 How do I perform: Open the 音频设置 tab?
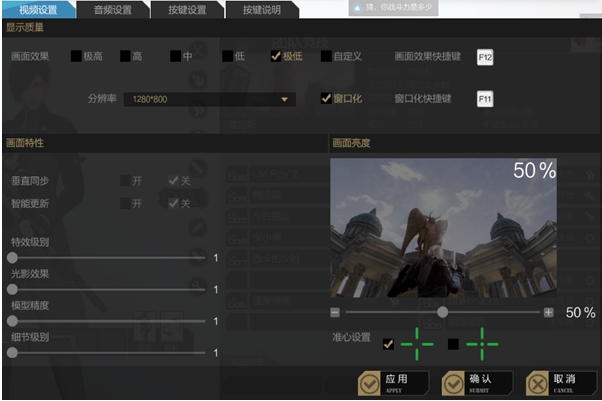[x=113, y=10]
